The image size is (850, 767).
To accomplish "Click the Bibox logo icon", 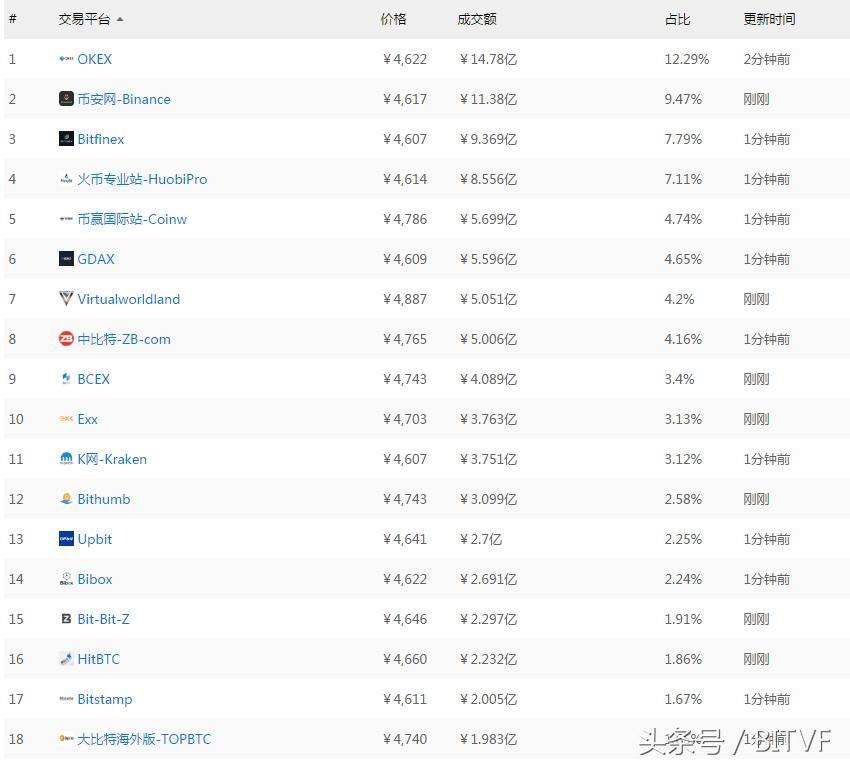I will point(66,579).
